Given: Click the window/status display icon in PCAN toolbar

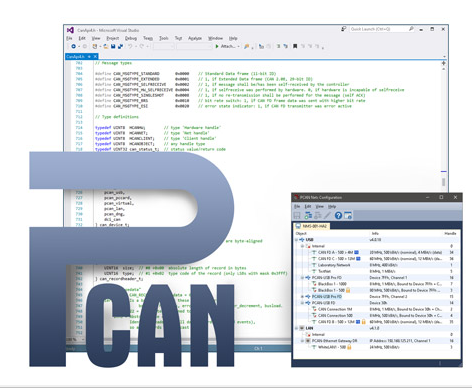Looking at the screenshot, I should pos(348,215).
